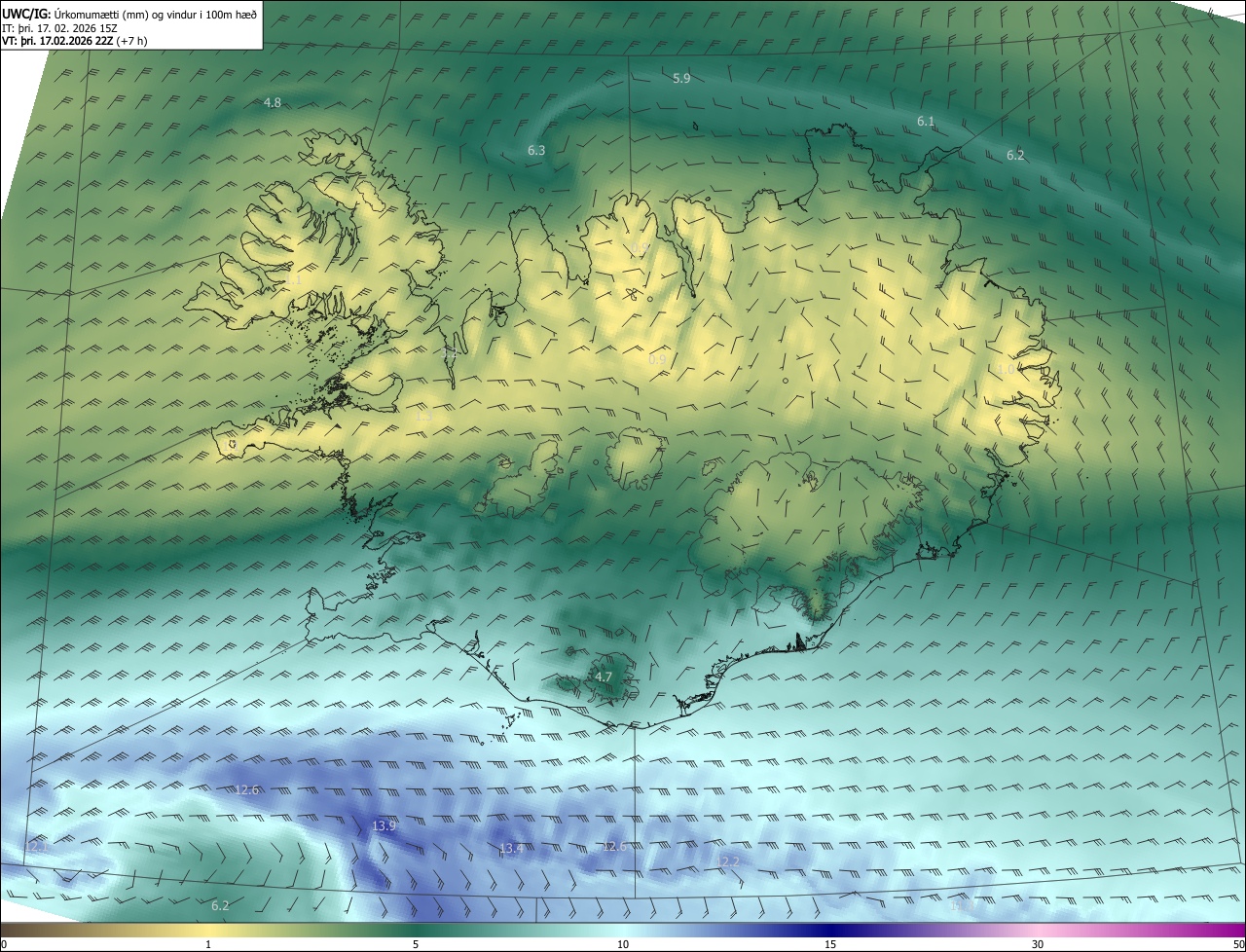Click the color scale tick label "1"
1246x952 pixels.
pyautogui.click(x=208, y=944)
